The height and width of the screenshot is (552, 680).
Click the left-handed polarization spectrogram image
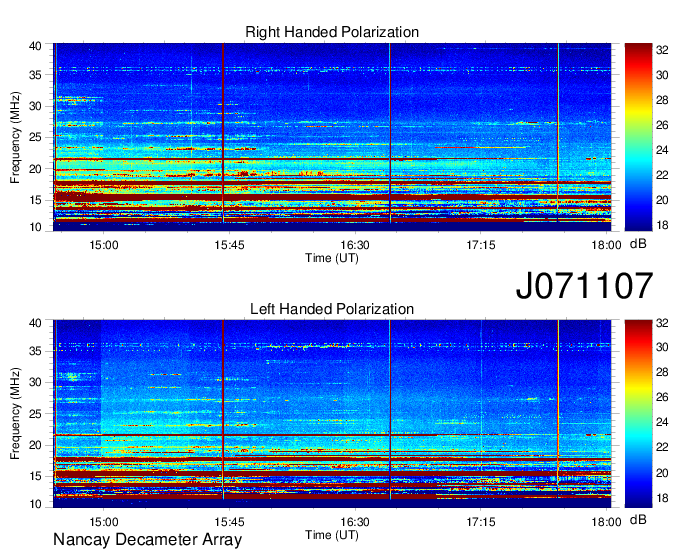tap(332, 414)
